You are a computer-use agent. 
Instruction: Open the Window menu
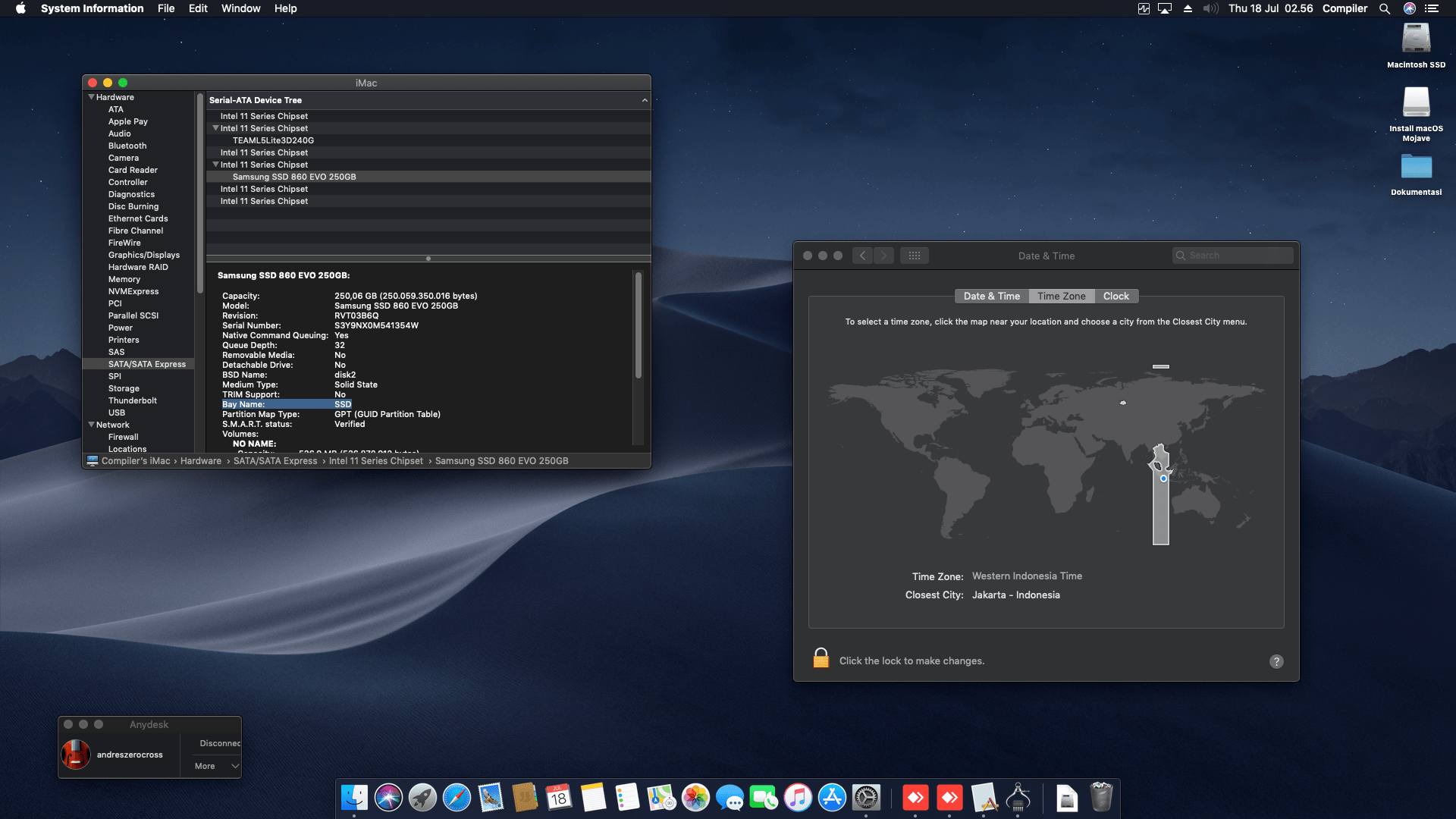tap(240, 8)
